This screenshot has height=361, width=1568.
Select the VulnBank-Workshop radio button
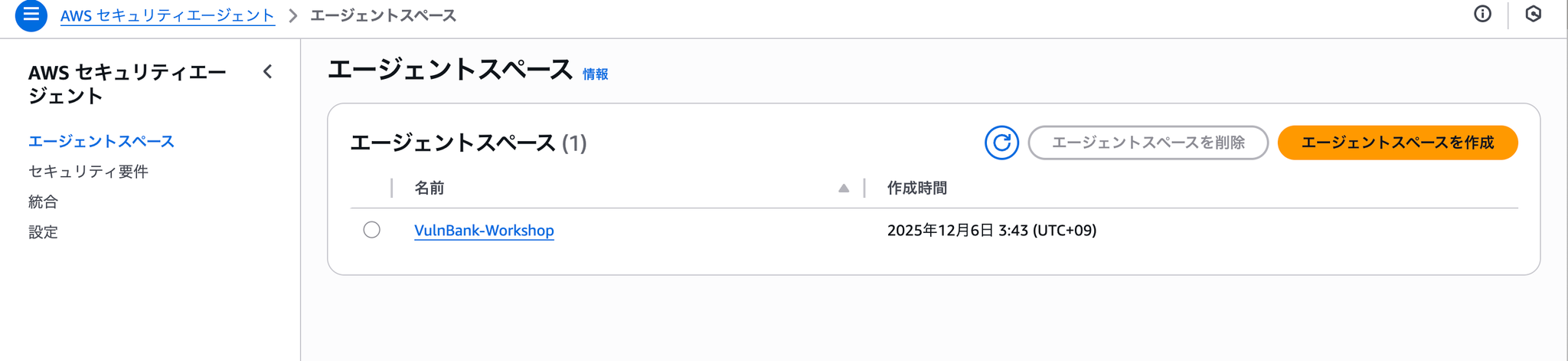pyautogui.click(x=371, y=230)
